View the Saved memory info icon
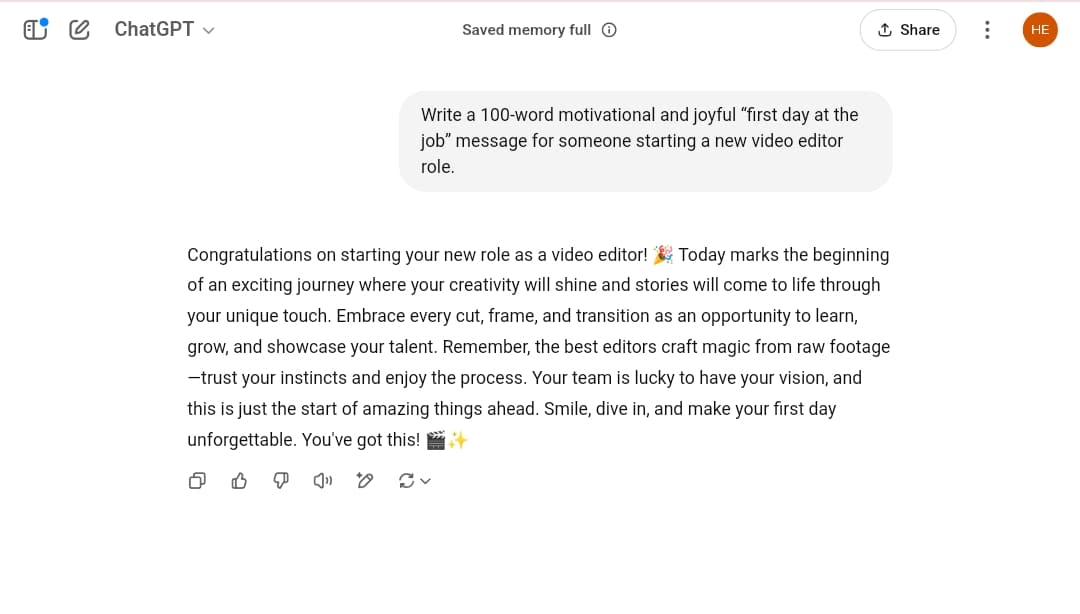The height and width of the screenshot is (614, 1080). point(609,30)
